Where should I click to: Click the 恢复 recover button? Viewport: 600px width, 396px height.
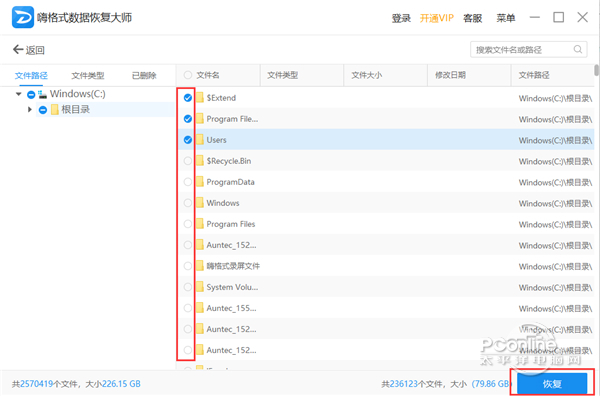pos(552,384)
